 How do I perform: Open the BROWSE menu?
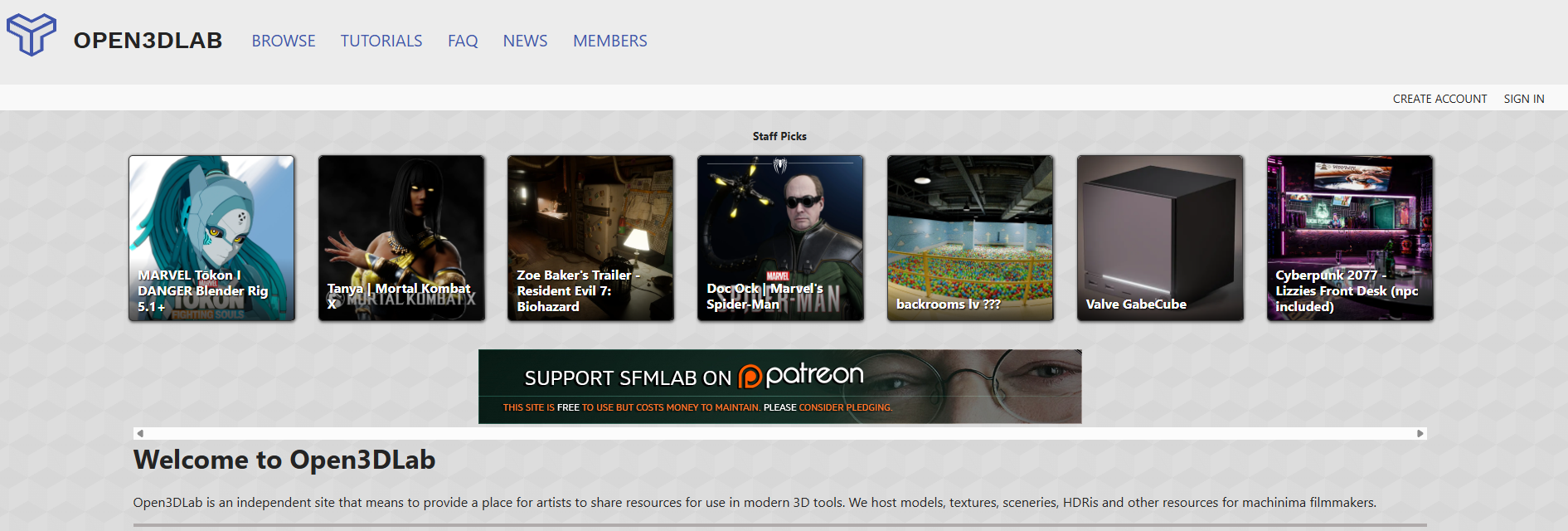[x=284, y=41]
